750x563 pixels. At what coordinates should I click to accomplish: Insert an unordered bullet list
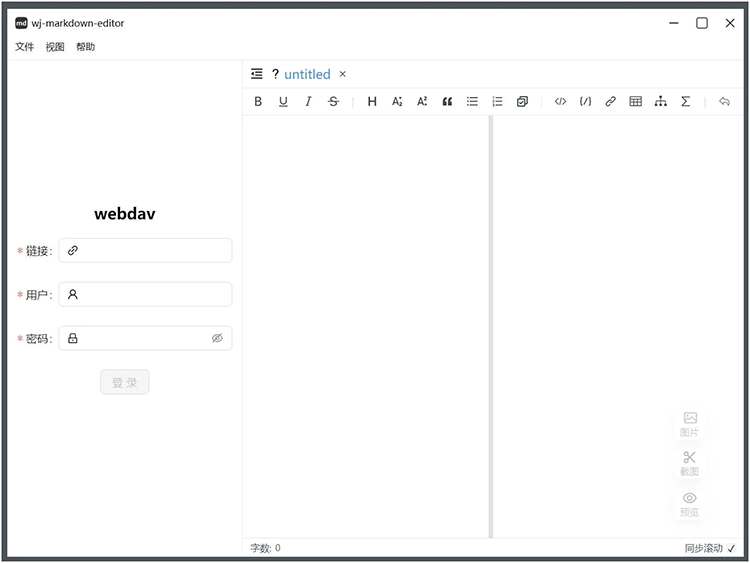(x=472, y=101)
